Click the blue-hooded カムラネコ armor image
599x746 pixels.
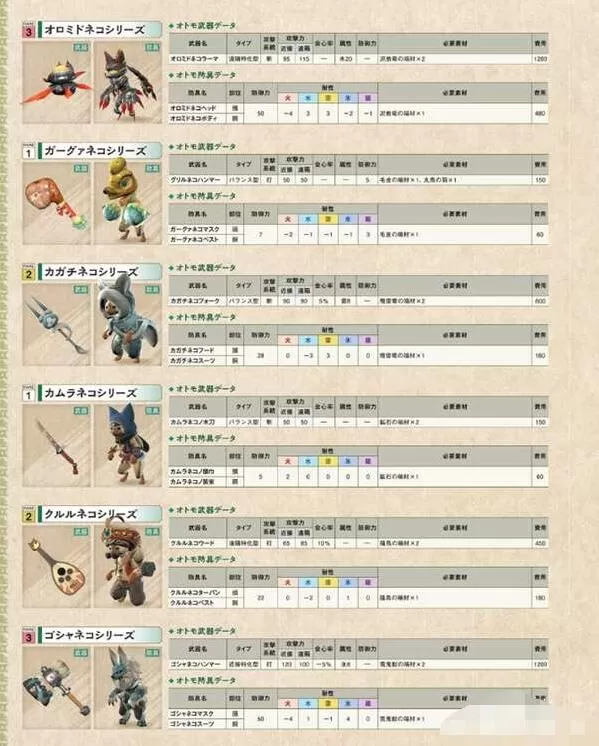pyautogui.click(x=128, y=446)
